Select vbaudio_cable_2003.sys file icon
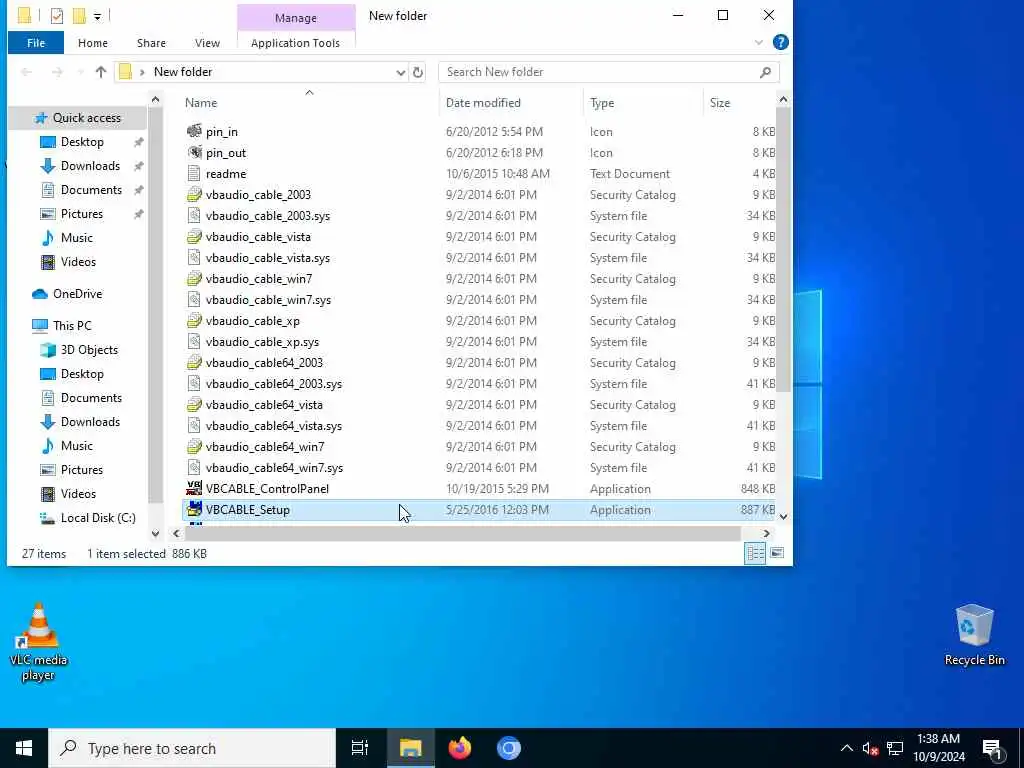Image resolution: width=1024 pixels, height=768 pixels. (194, 216)
